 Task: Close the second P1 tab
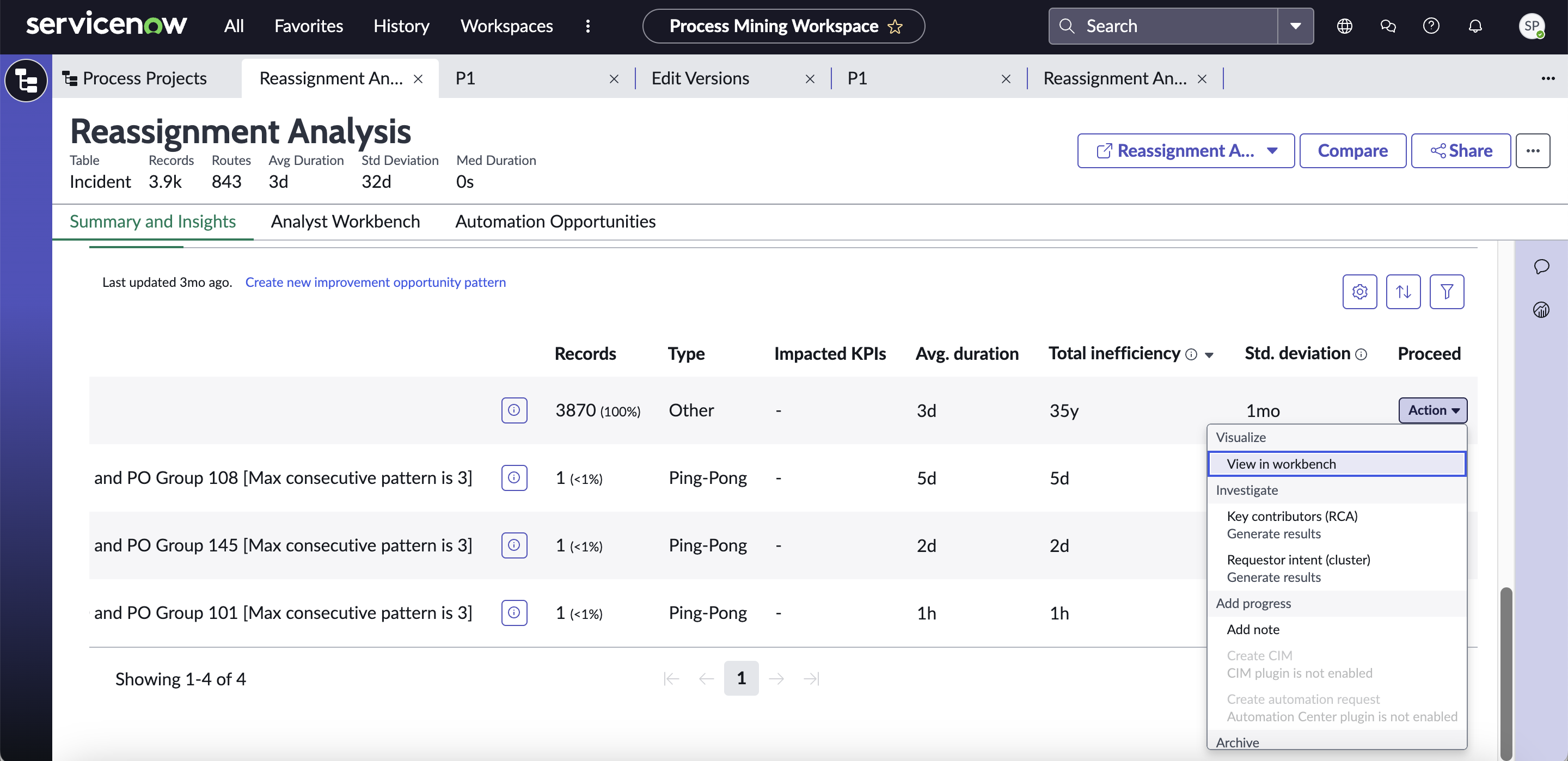click(x=1006, y=78)
